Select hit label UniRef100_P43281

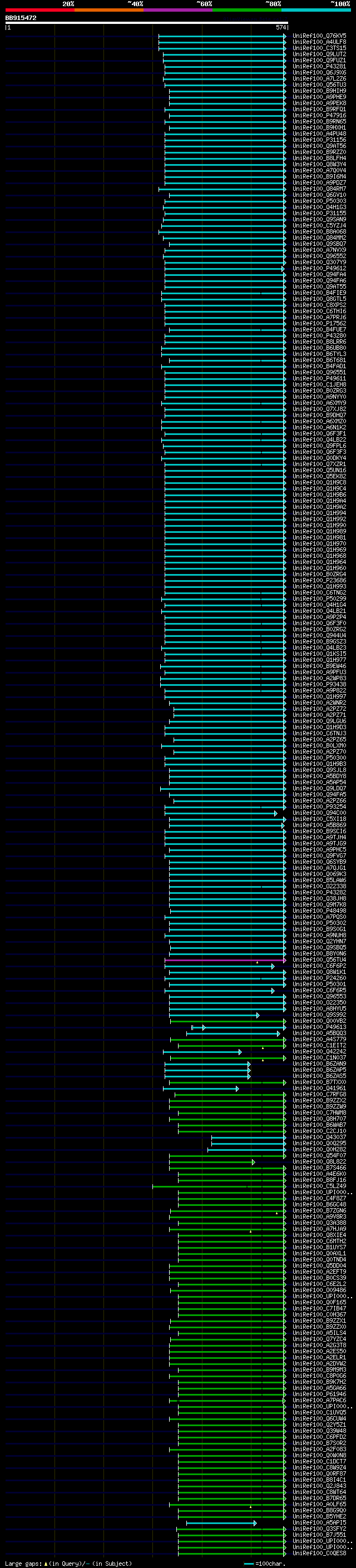319,66
